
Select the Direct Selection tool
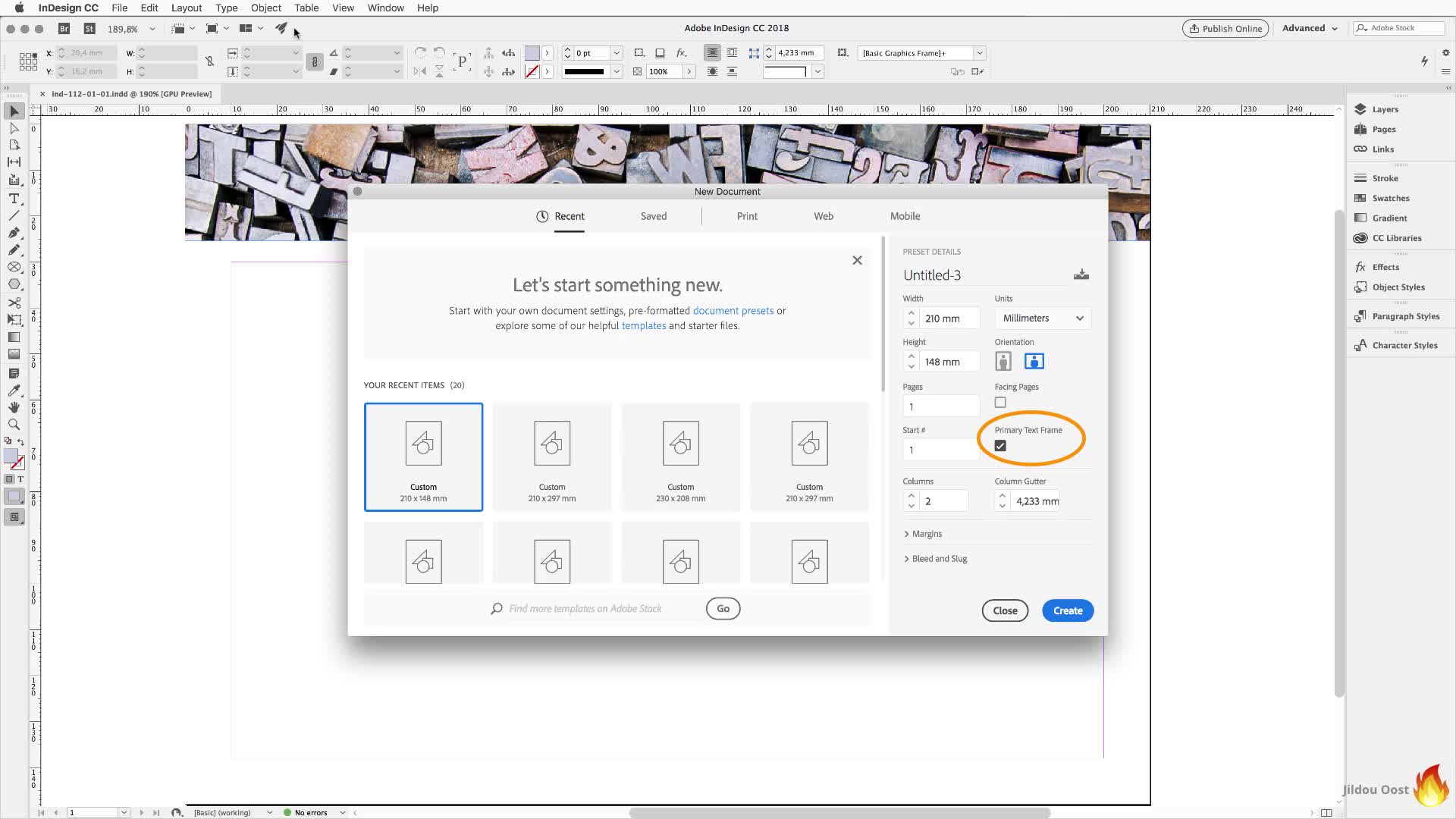tap(14, 128)
